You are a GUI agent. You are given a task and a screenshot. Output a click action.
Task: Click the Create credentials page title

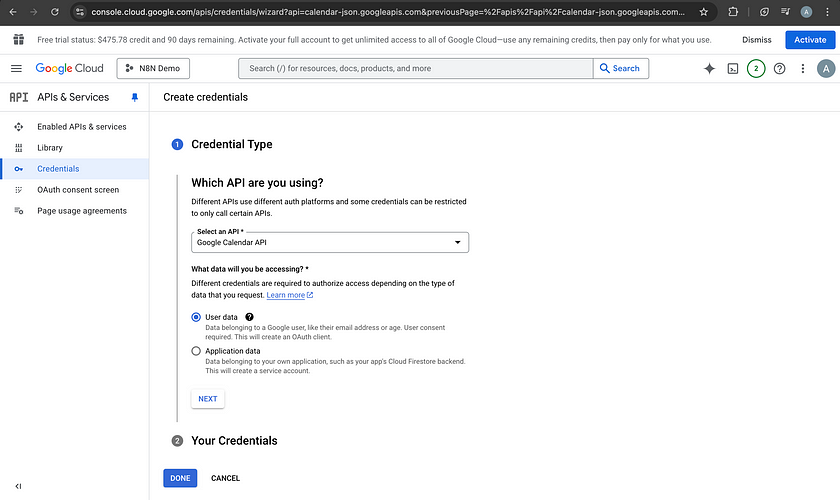click(206, 98)
